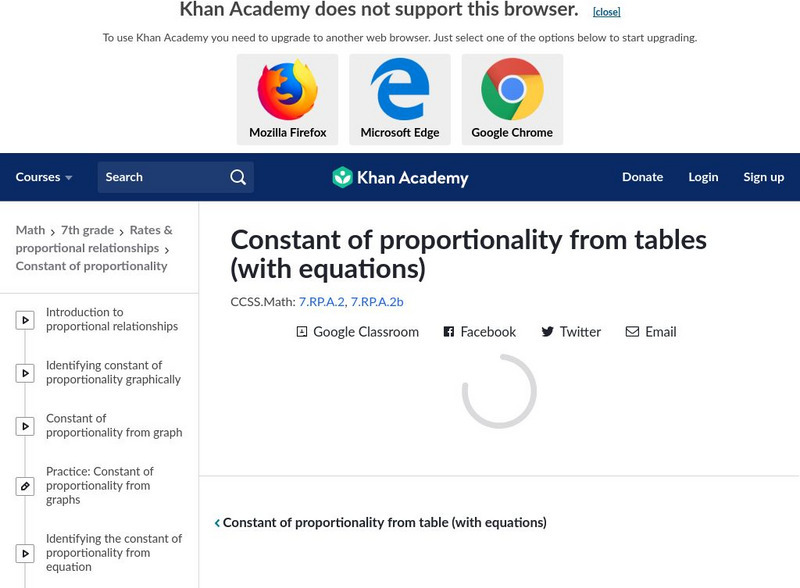Open the Courses dropdown menu
800x588 pixels.
(x=44, y=177)
